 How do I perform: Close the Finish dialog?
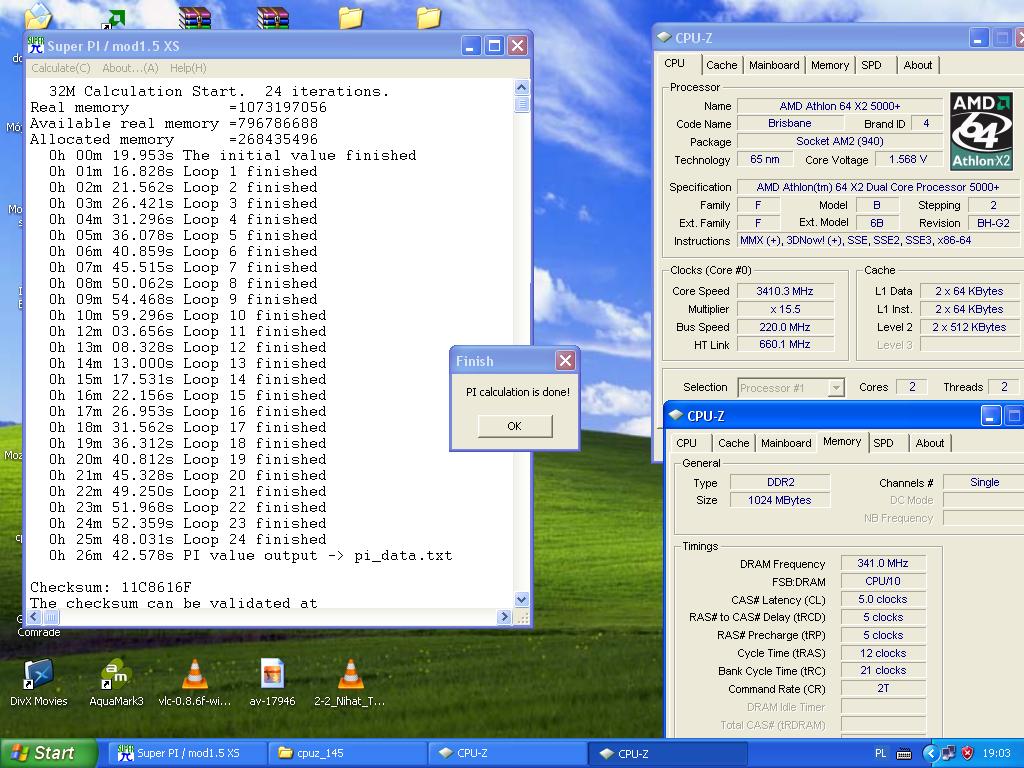tap(566, 360)
